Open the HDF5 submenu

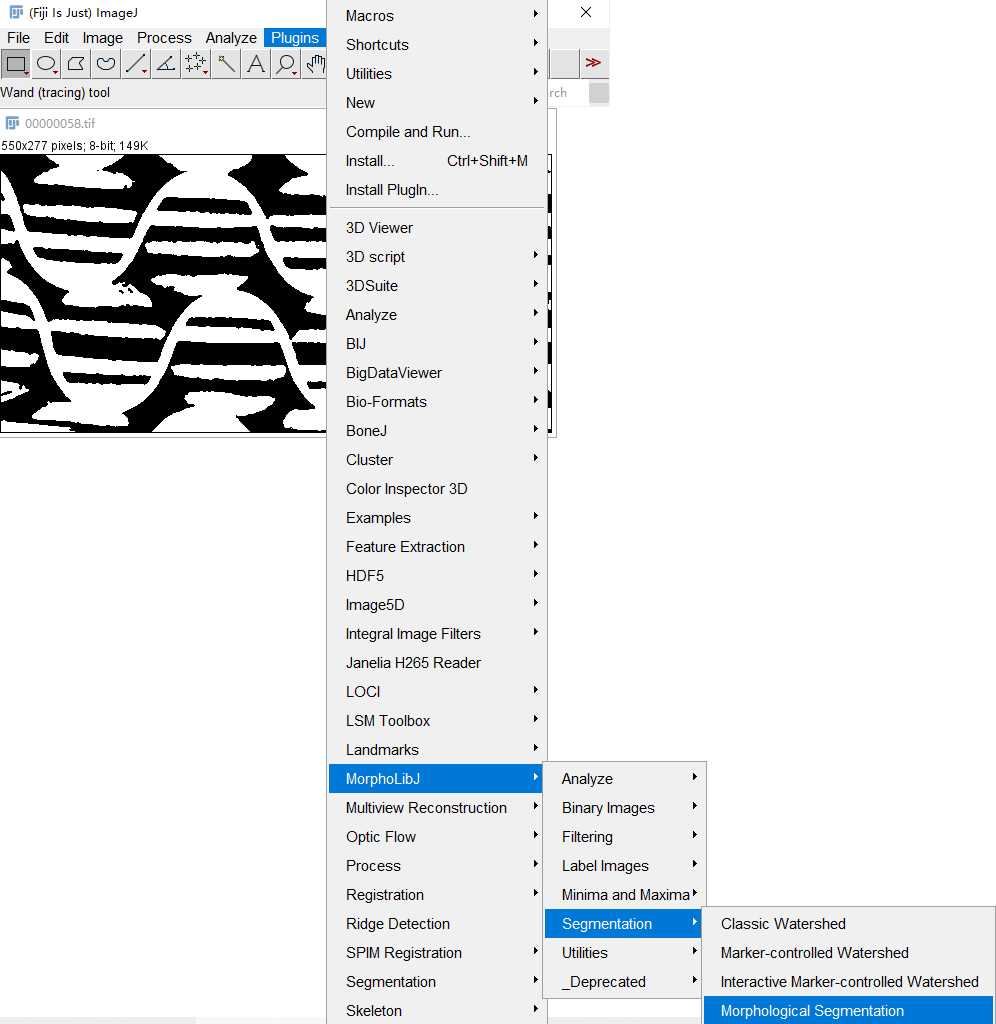436,575
